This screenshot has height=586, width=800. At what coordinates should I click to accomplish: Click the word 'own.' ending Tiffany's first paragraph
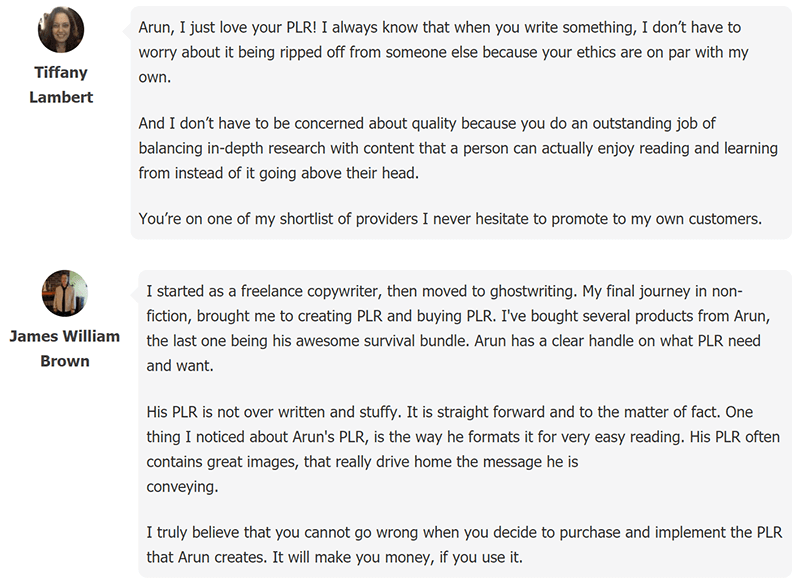[155, 77]
